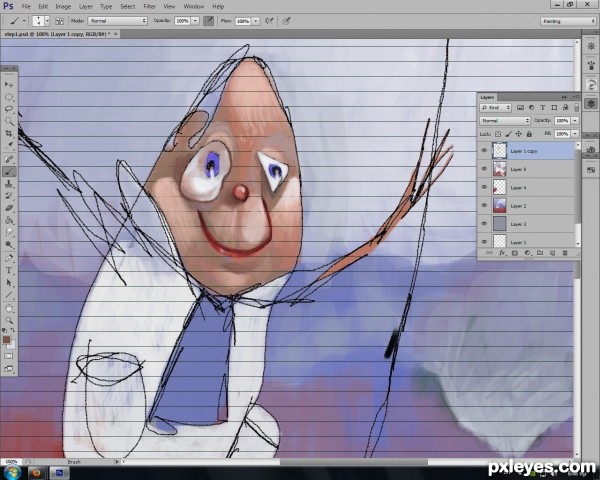
Task: Hide Layer 4 with eye icon
Action: tap(484, 187)
